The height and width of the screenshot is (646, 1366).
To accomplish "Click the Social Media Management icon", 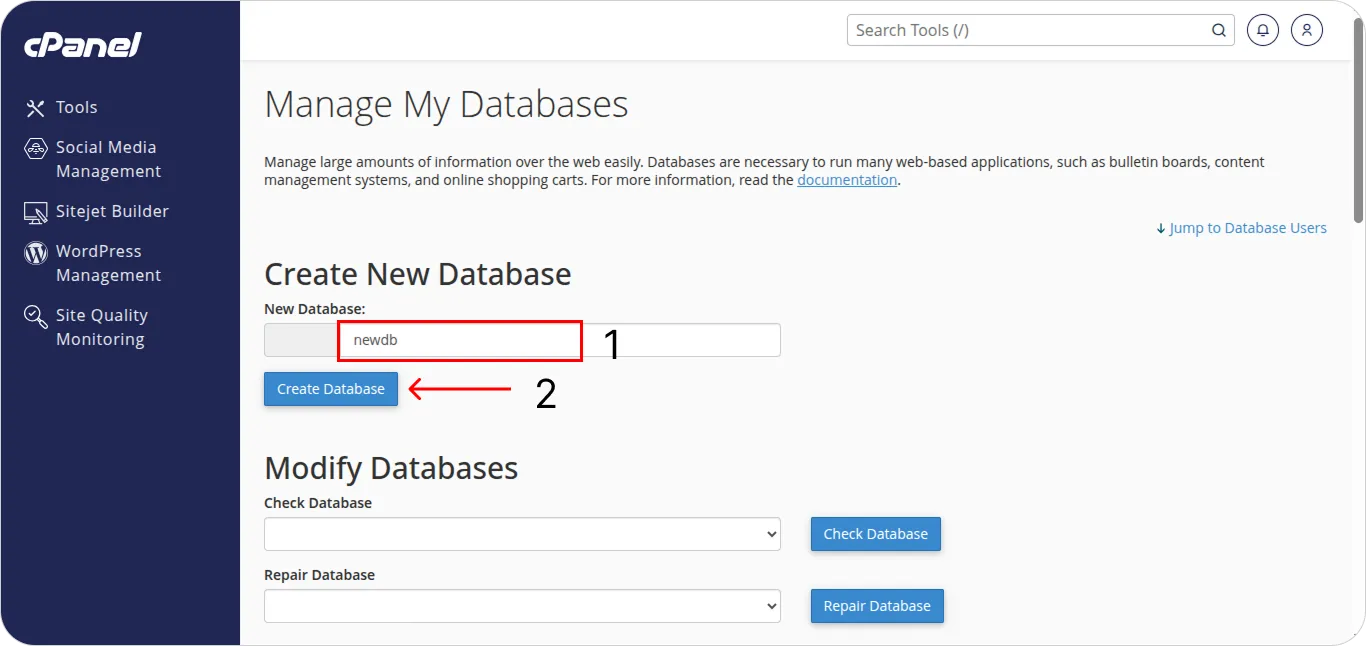I will pos(36,148).
